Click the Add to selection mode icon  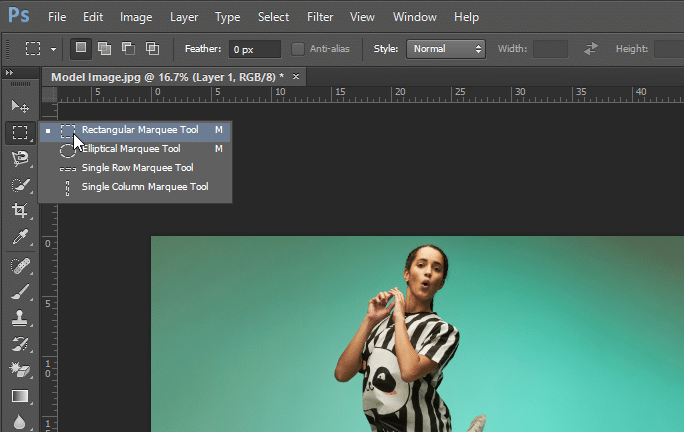(x=103, y=48)
